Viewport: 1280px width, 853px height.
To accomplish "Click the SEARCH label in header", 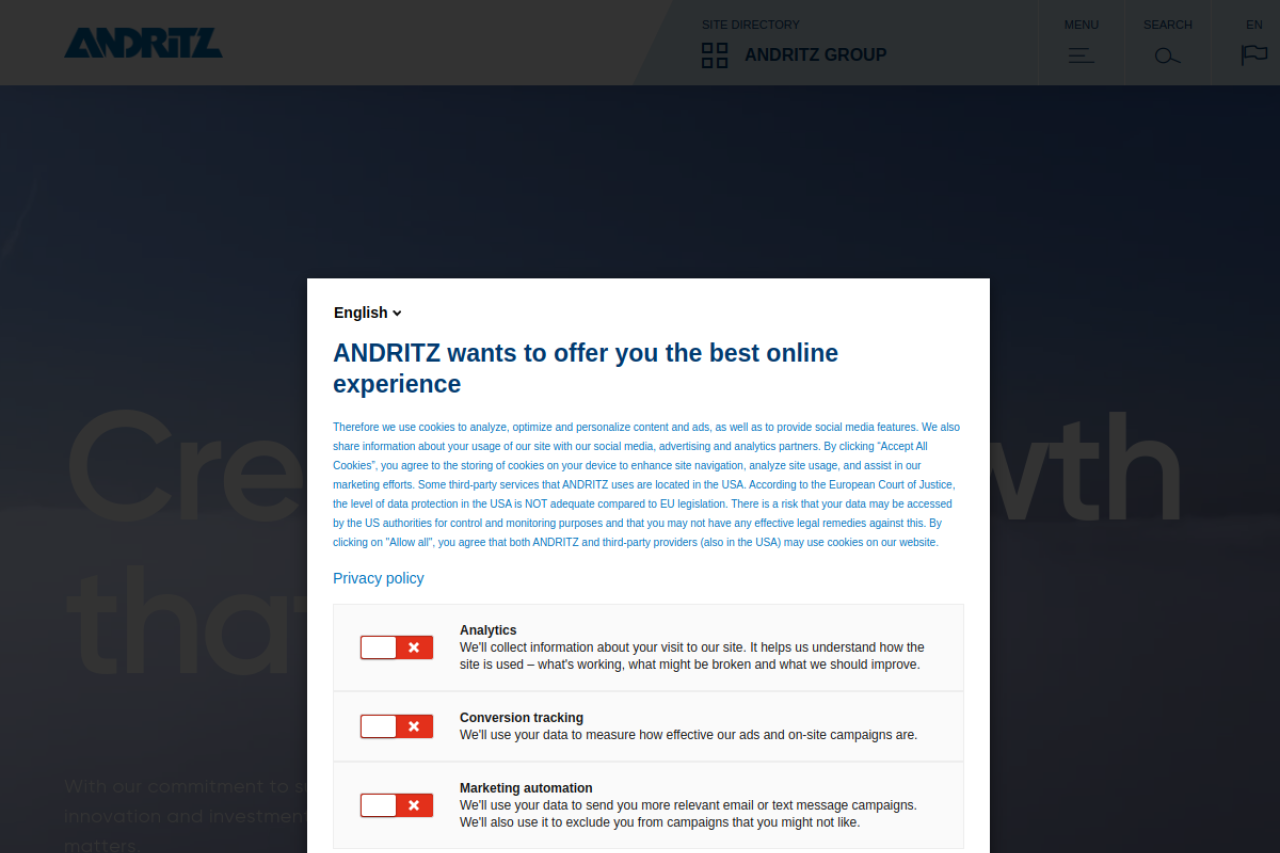I will click(x=1167, y=25).
